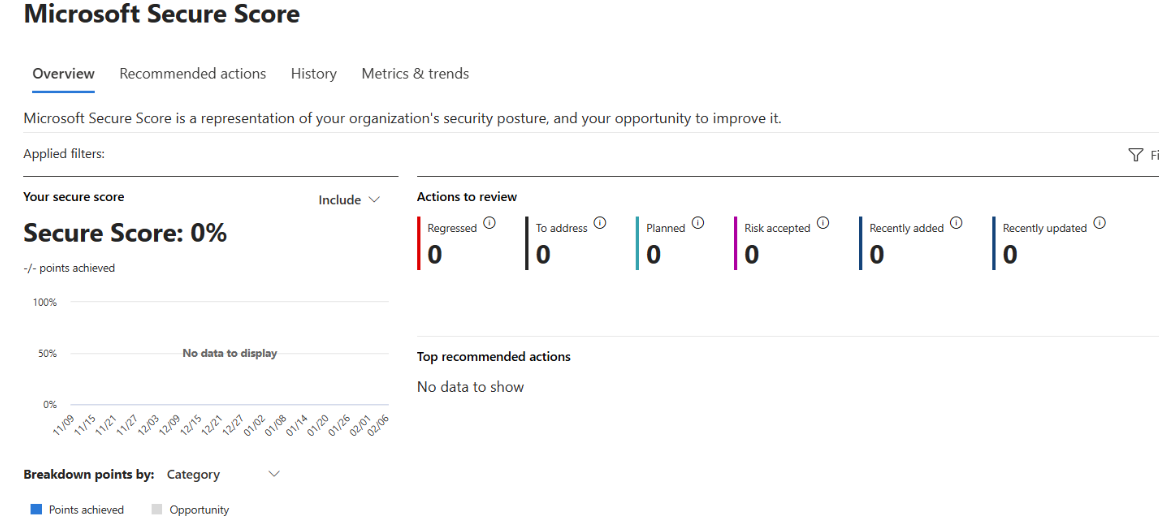
Task: Click info icon next to Planned
Action: click(x=698, y=223)
